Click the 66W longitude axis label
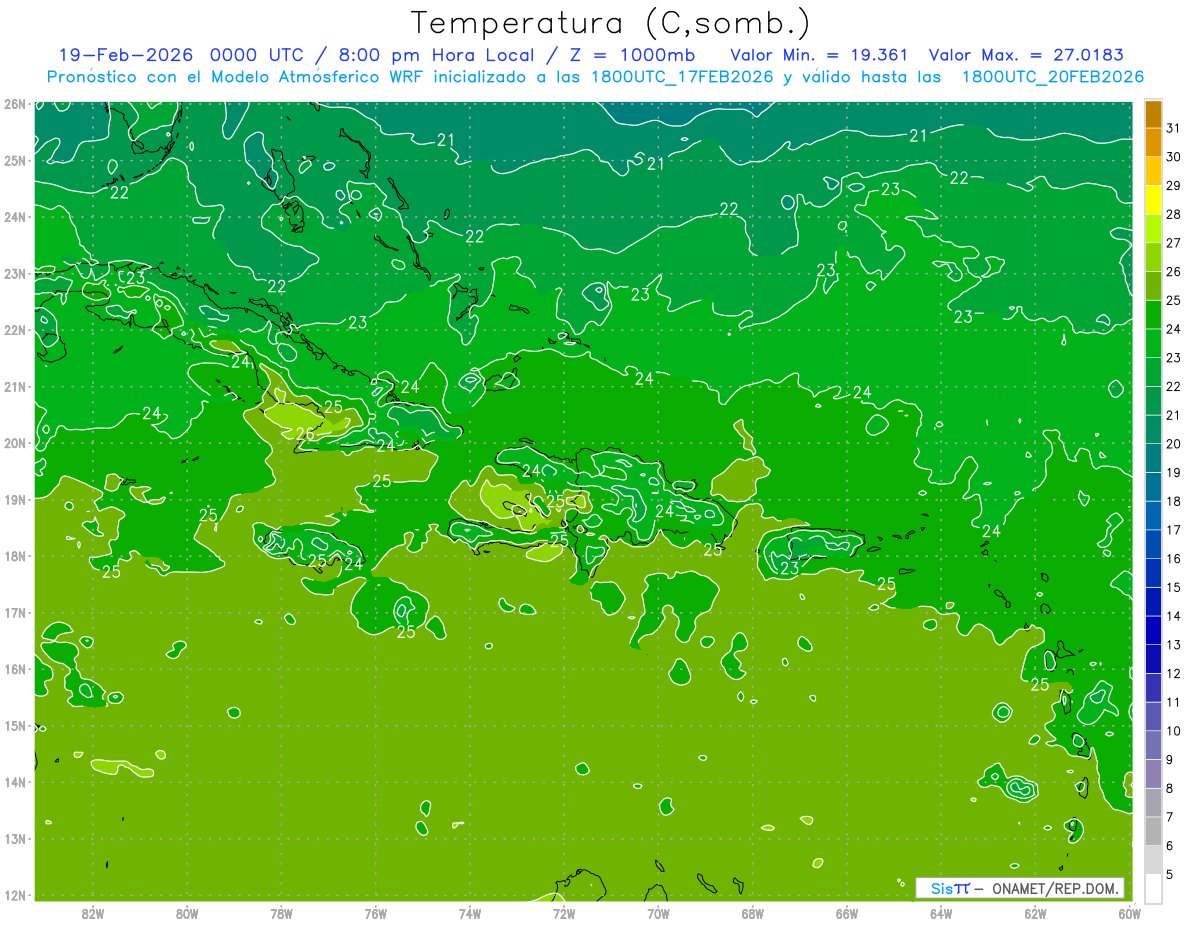The image size is (1200, 927). pos(847,913)
